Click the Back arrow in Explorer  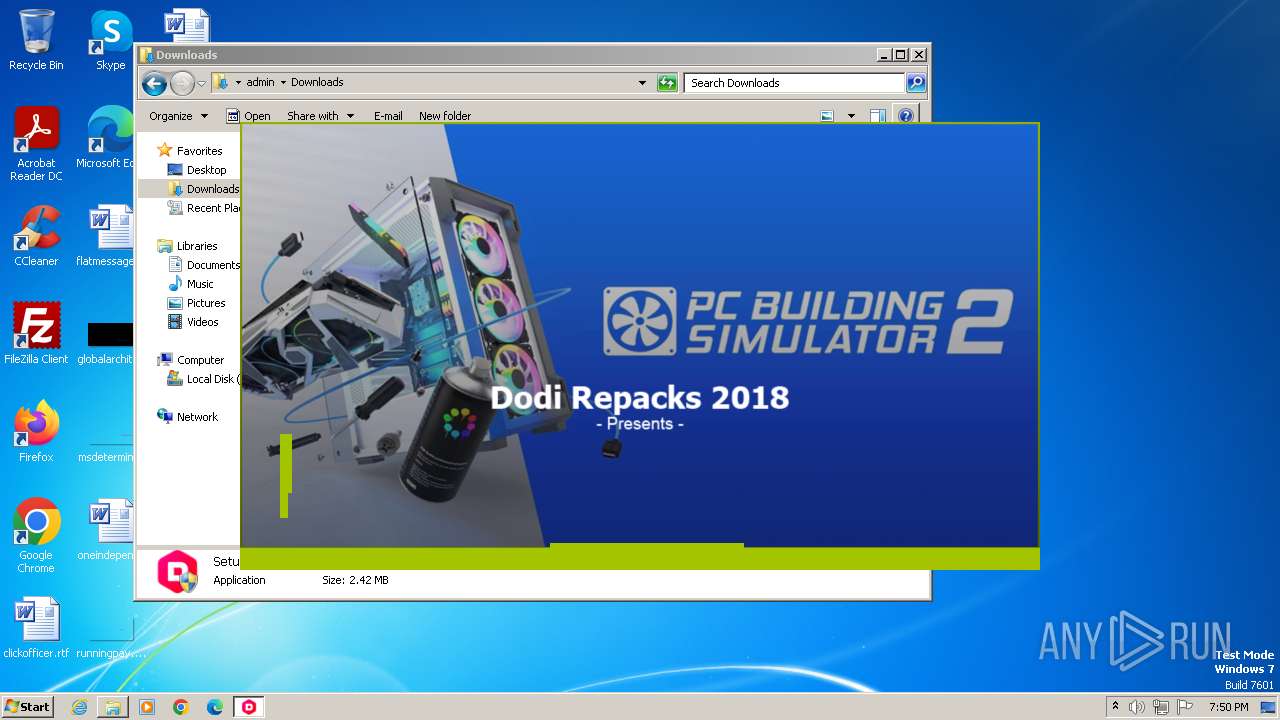154,83
